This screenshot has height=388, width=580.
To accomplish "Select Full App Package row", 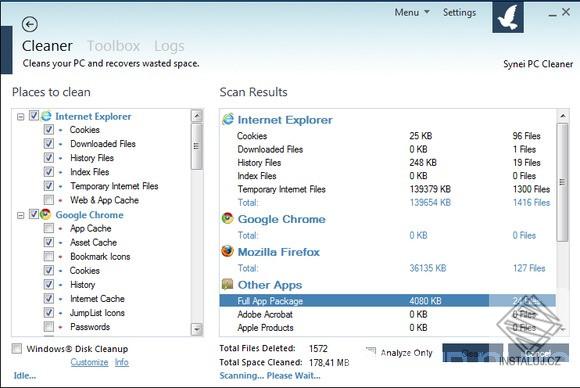I will click(387, 301).
